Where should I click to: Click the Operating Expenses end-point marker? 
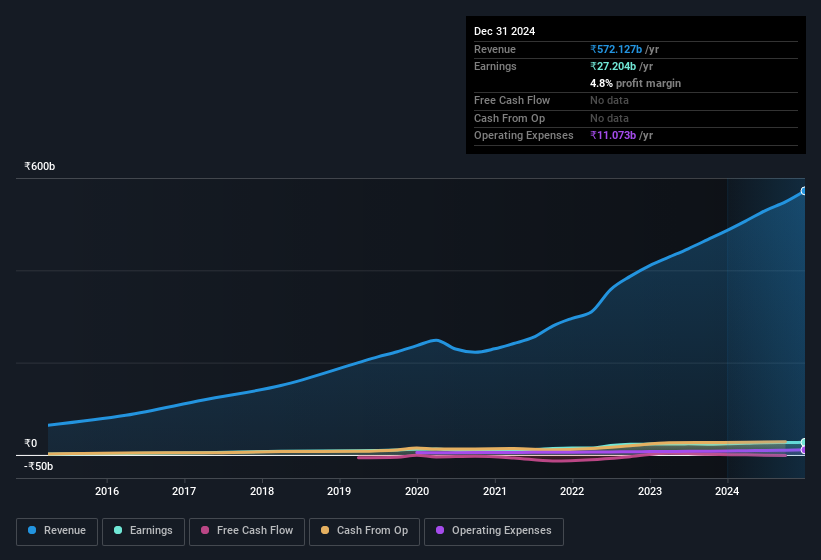804,450
